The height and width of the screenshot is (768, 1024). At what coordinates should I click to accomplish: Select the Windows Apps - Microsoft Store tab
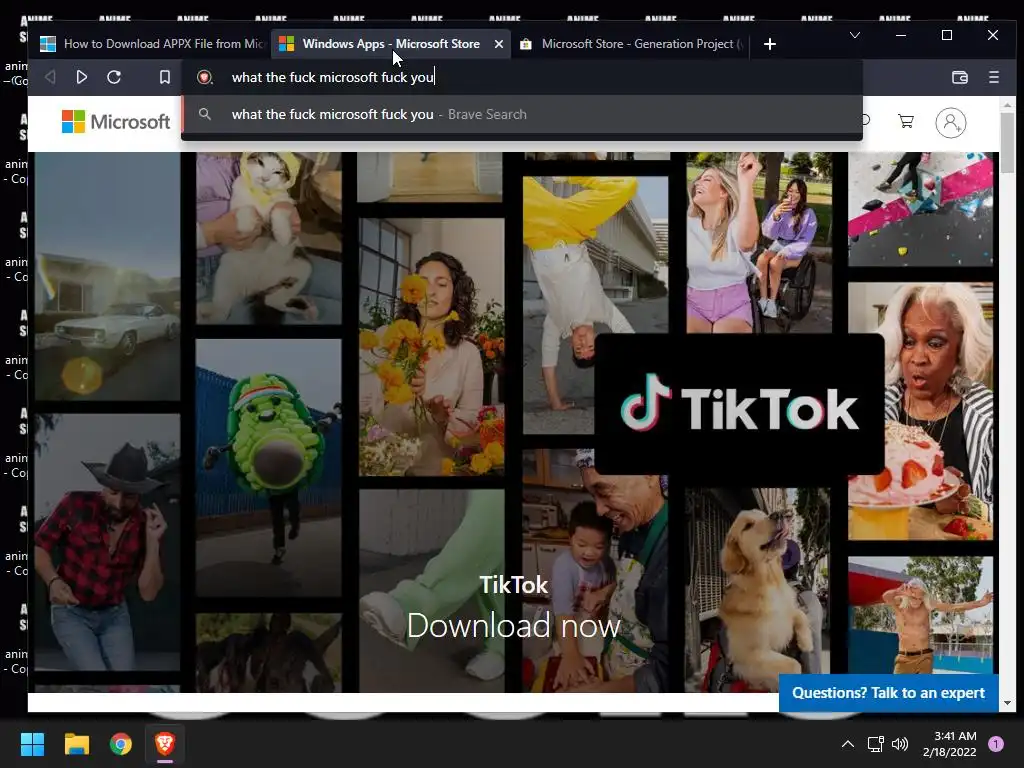(391, 44)
